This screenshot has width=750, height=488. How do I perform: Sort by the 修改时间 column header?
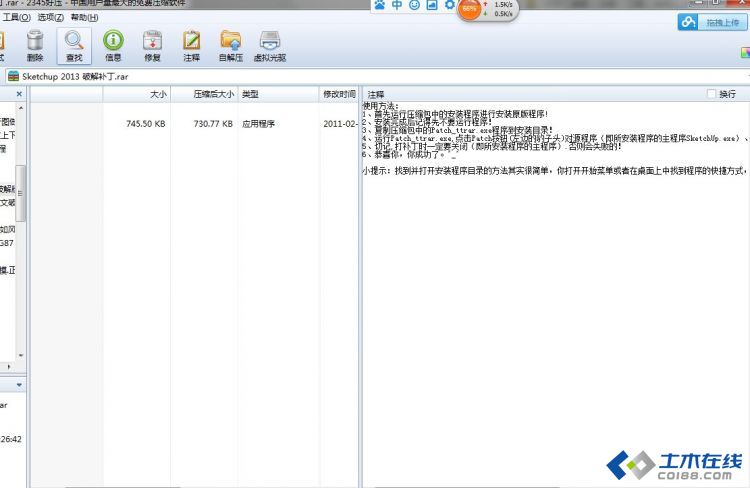click(x=339, y=94)
